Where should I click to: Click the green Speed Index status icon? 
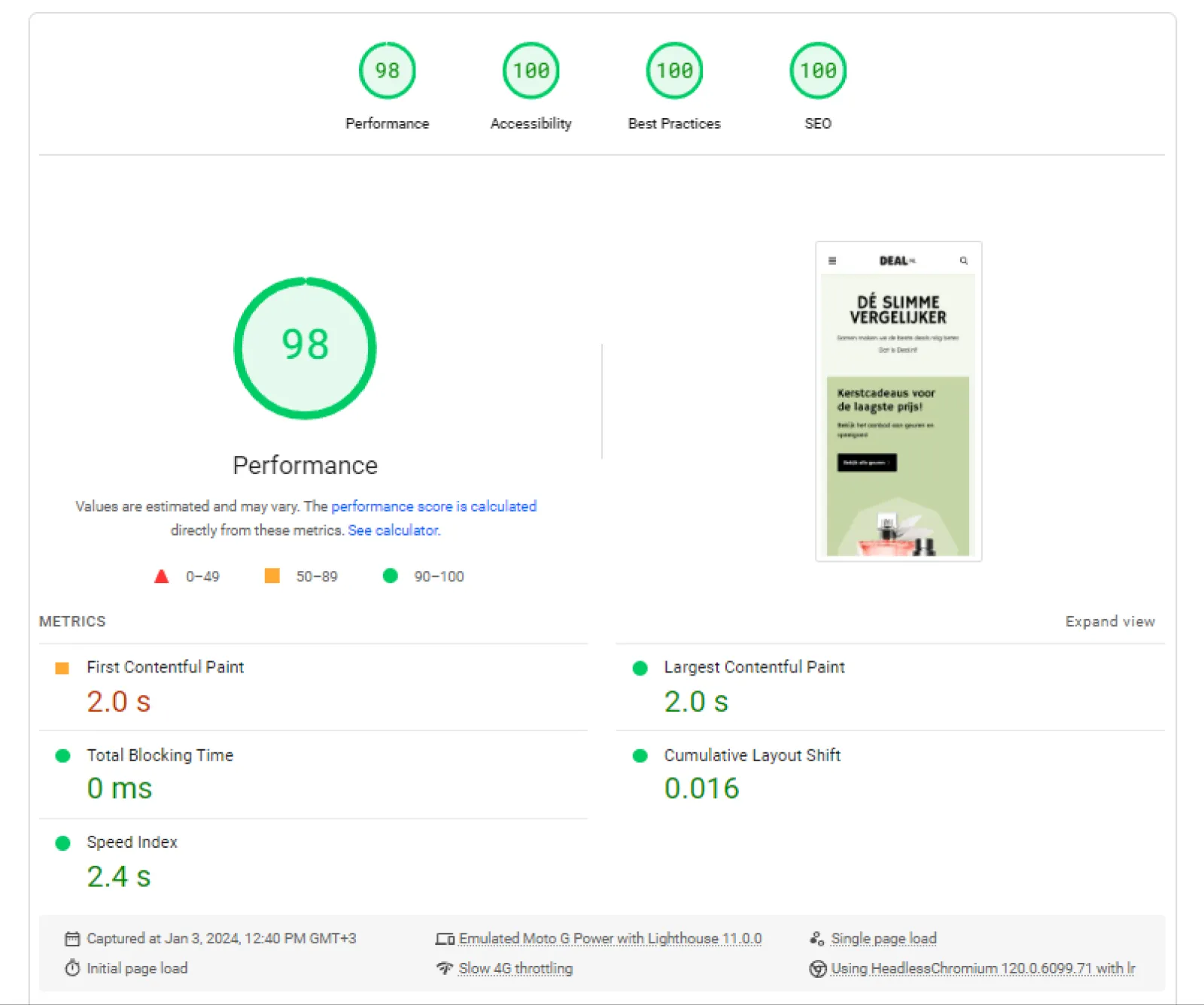[63, 843]
